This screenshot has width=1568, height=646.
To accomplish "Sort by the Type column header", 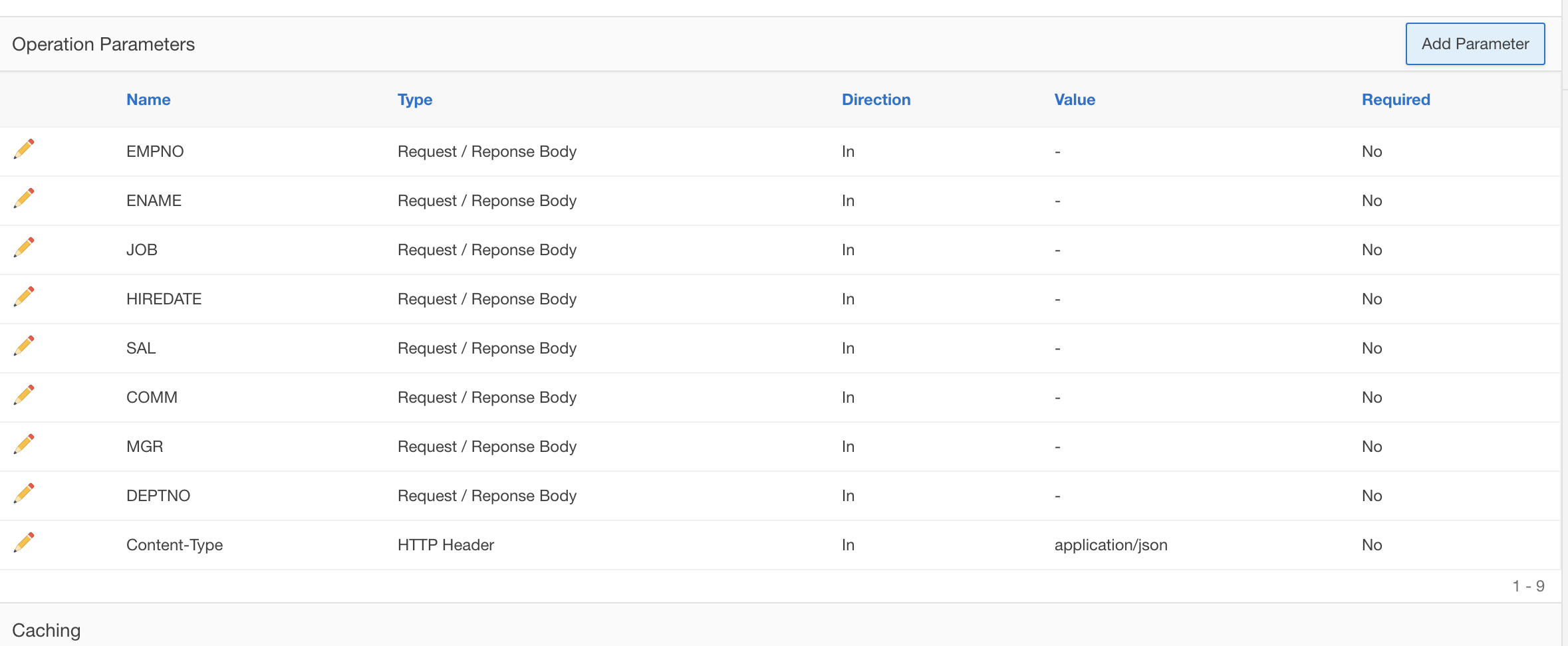I will pos(415,100).
